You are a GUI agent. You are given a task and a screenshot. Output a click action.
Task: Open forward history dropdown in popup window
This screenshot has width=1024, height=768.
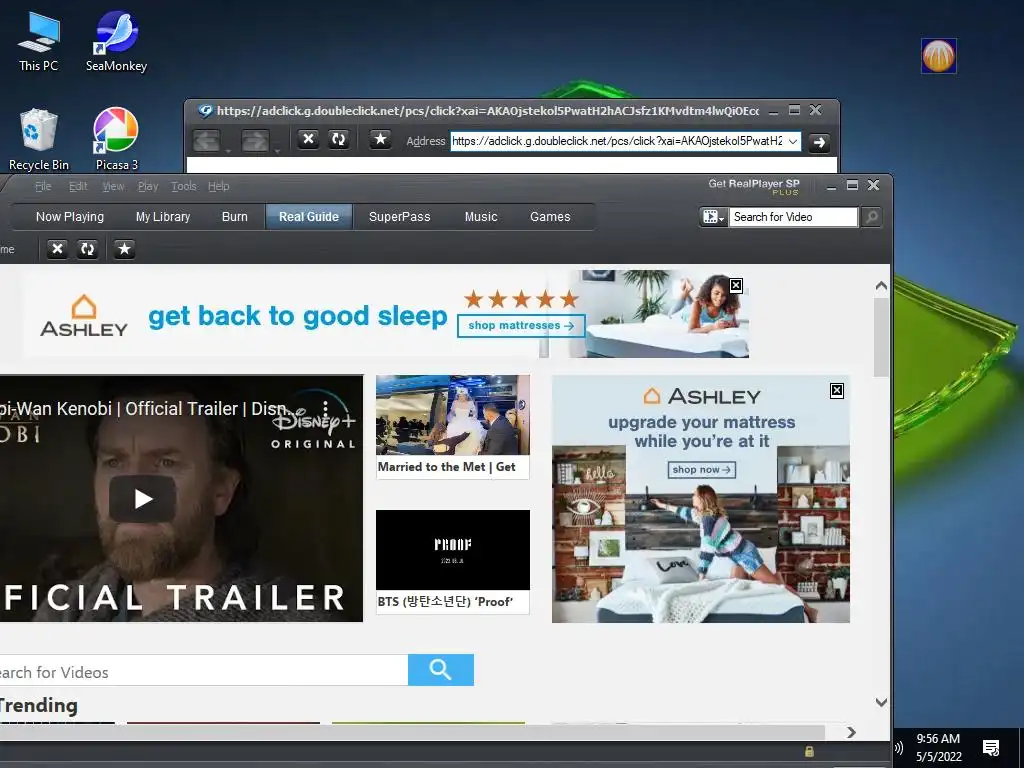point(276,152)
